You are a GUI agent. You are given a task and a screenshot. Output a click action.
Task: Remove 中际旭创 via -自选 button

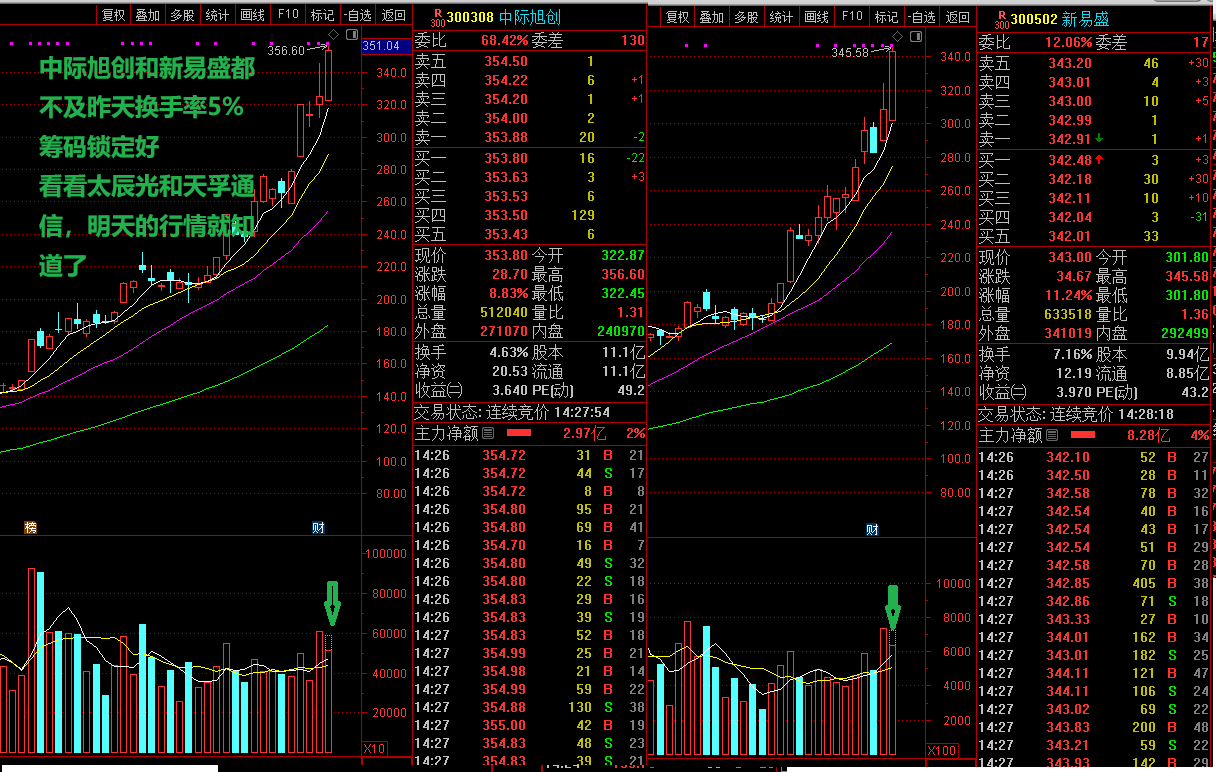pyautogui.click(x=359, y=15)
